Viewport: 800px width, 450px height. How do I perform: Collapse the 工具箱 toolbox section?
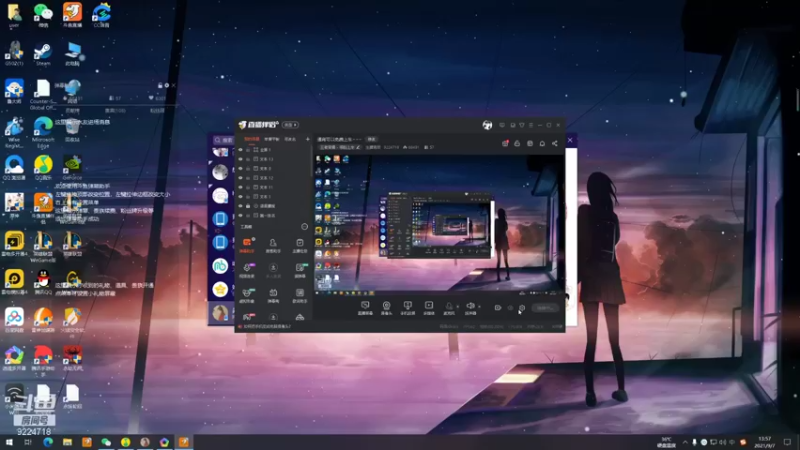tap(305, 227)
